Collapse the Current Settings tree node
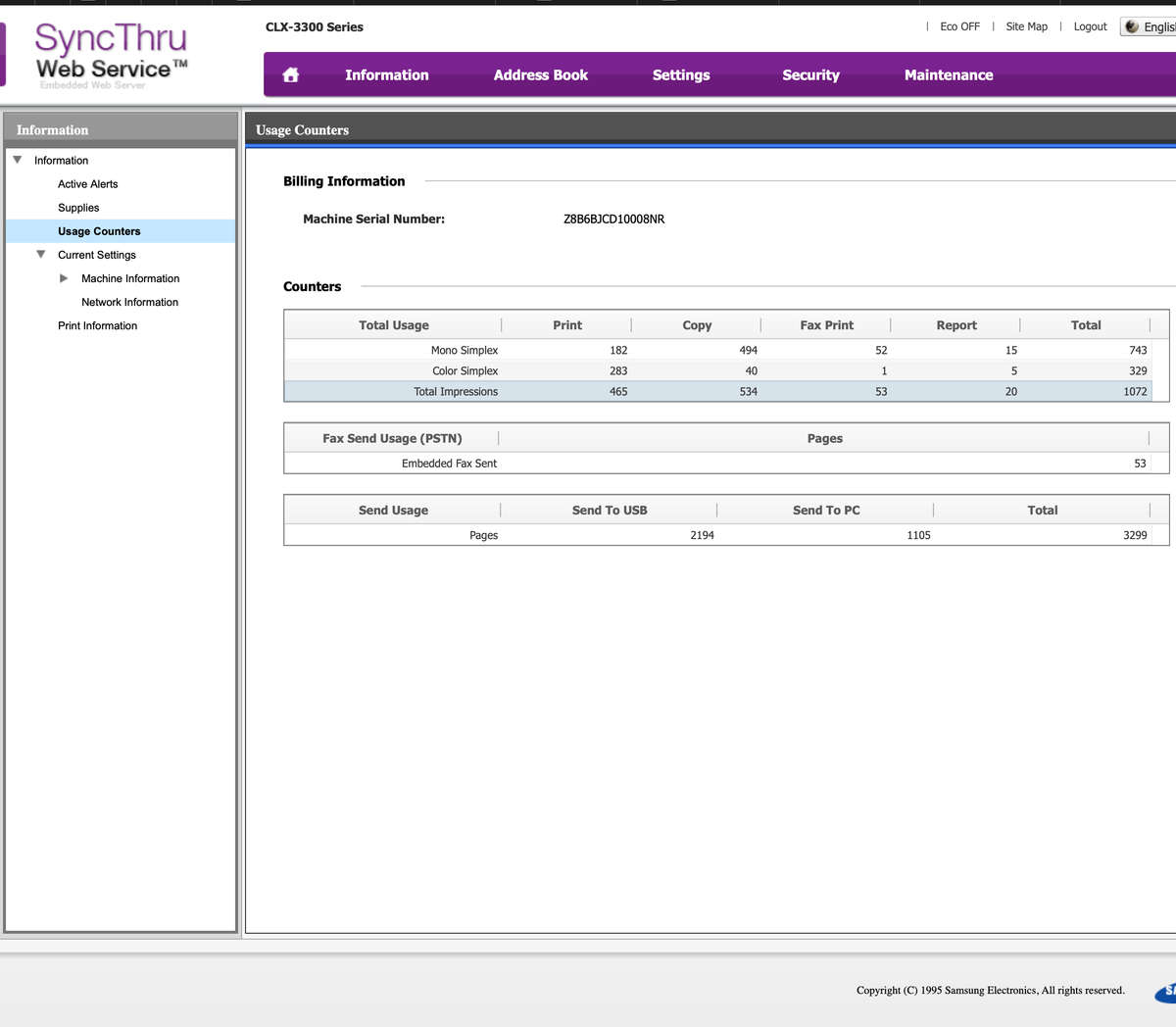 pyautogui.click(x=41, y=255)
